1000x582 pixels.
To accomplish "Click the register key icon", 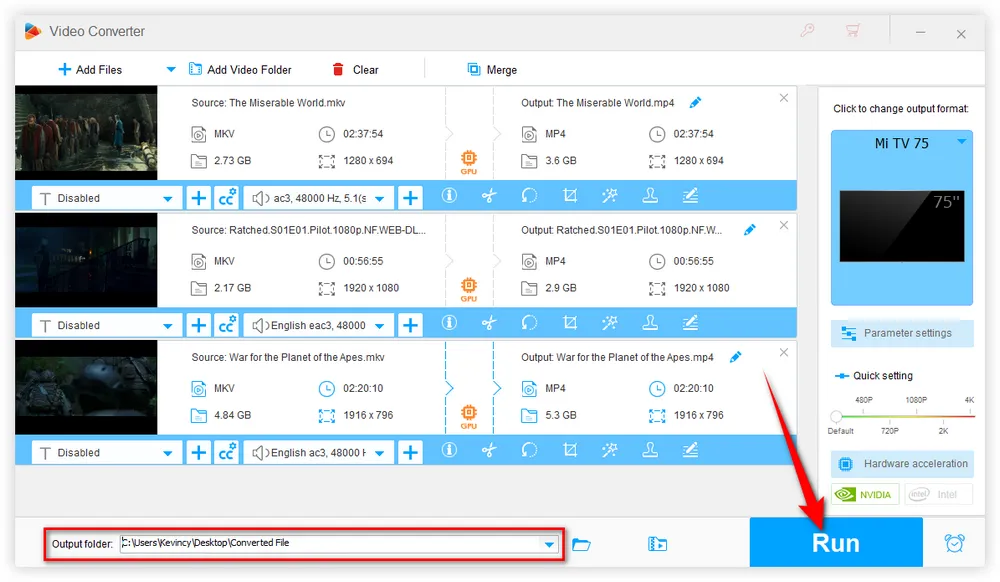I will (807, 31).
